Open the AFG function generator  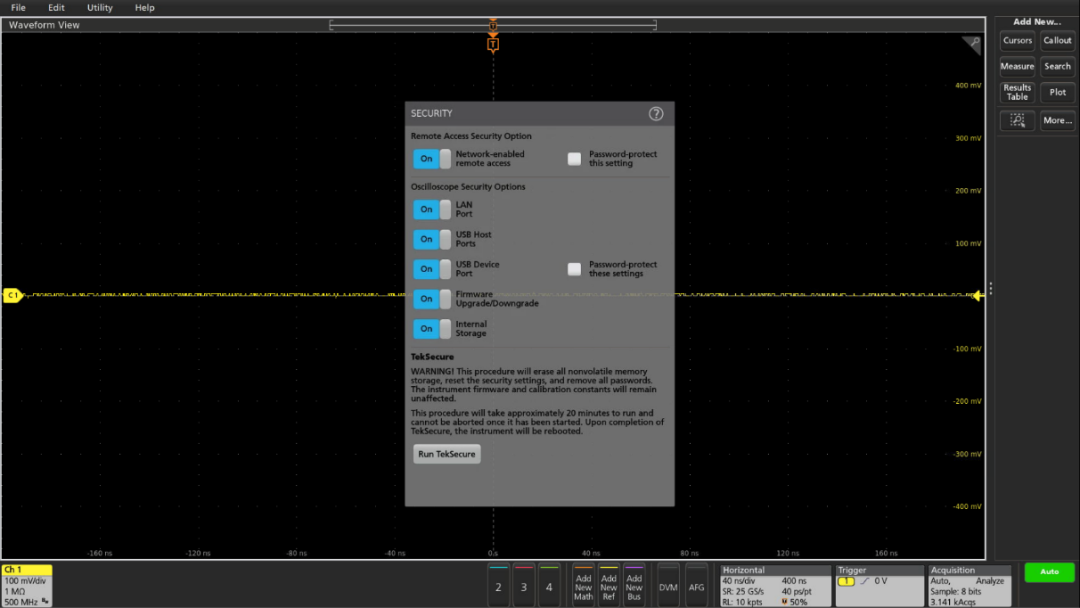pos(696,587)
